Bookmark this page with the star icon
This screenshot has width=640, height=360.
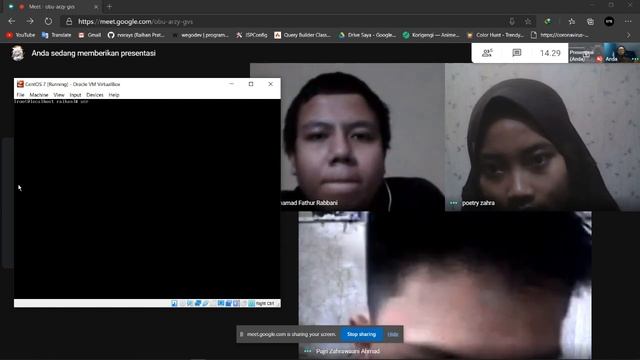click(528, 21)
